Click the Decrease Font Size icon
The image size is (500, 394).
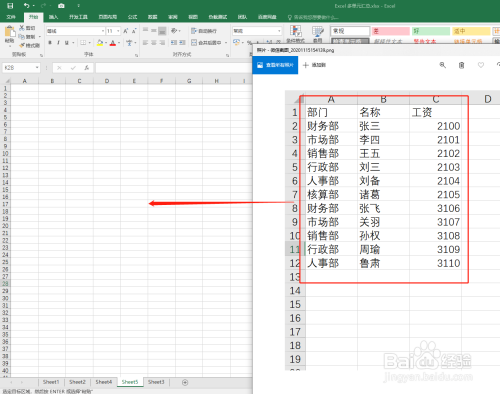[134, 31]
